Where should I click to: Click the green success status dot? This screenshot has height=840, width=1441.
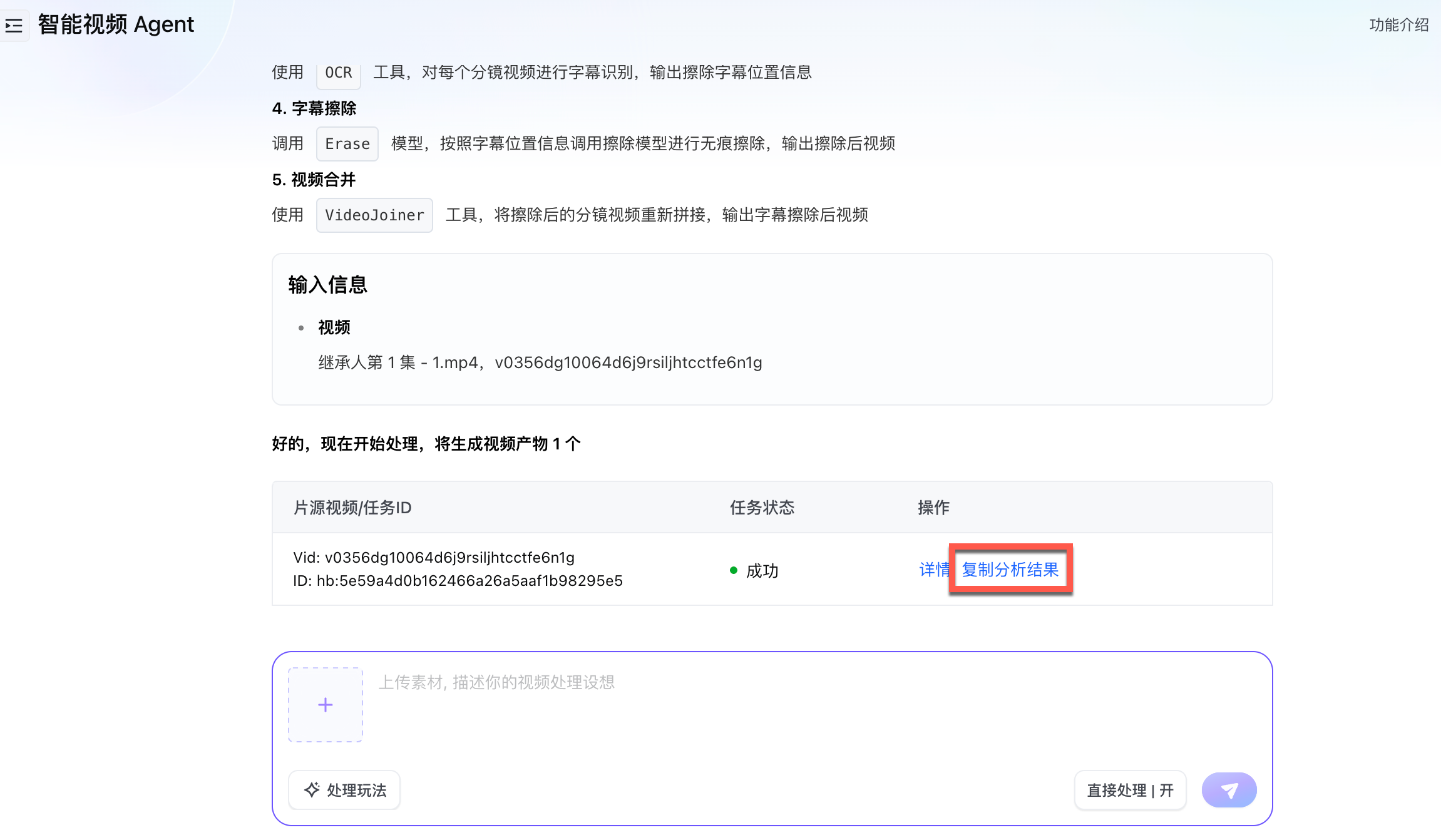pyautogui.click(x=734, y=570)
